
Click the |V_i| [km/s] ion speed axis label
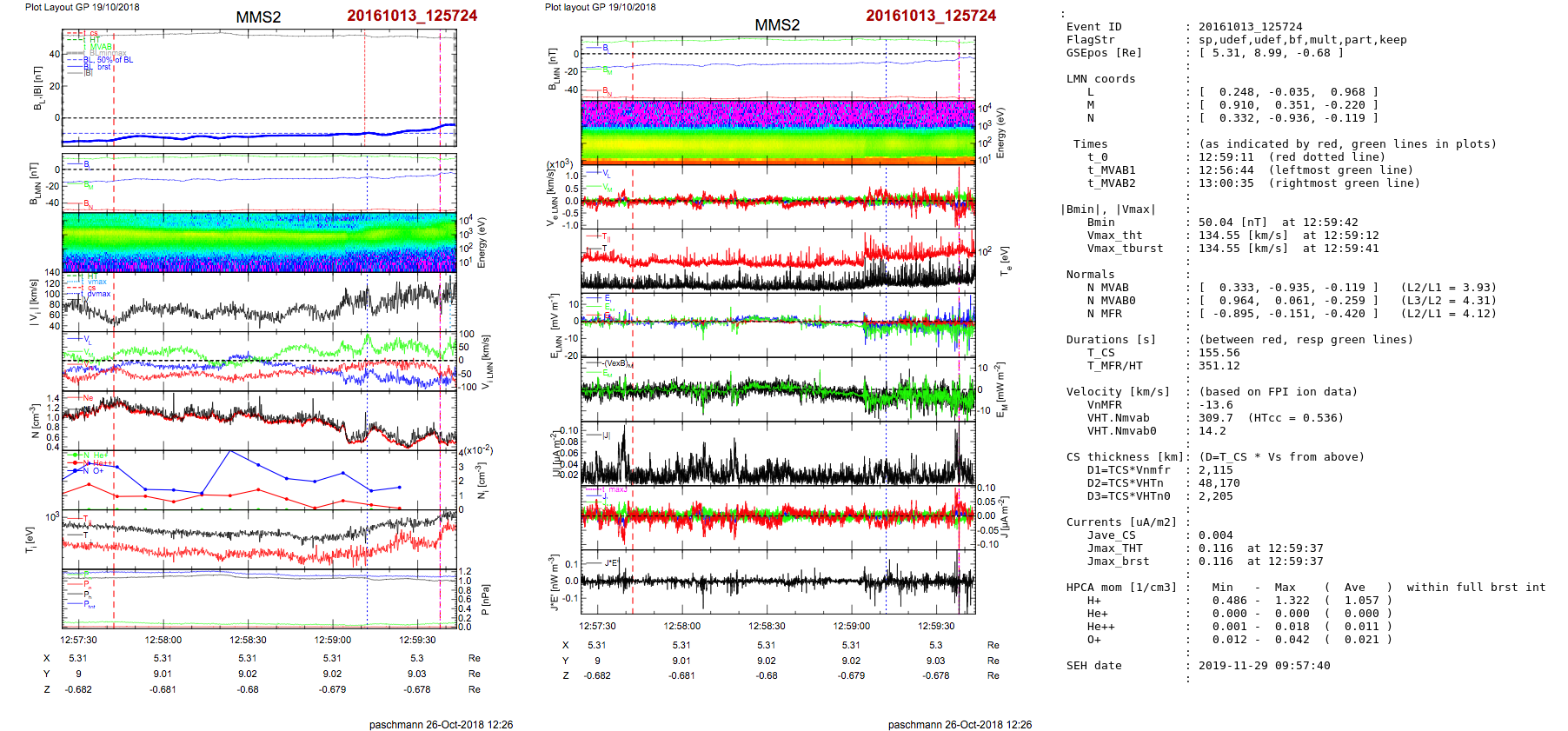[34, 302]
